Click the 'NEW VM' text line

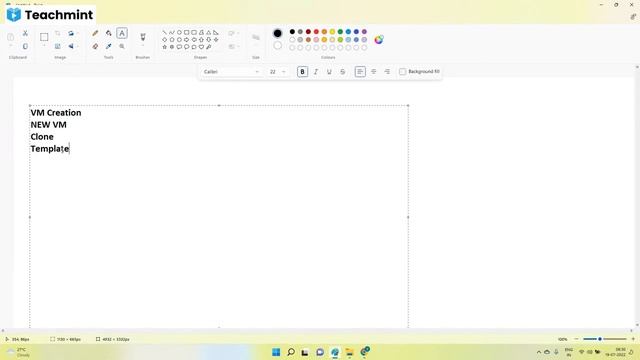tap(49, 124)
